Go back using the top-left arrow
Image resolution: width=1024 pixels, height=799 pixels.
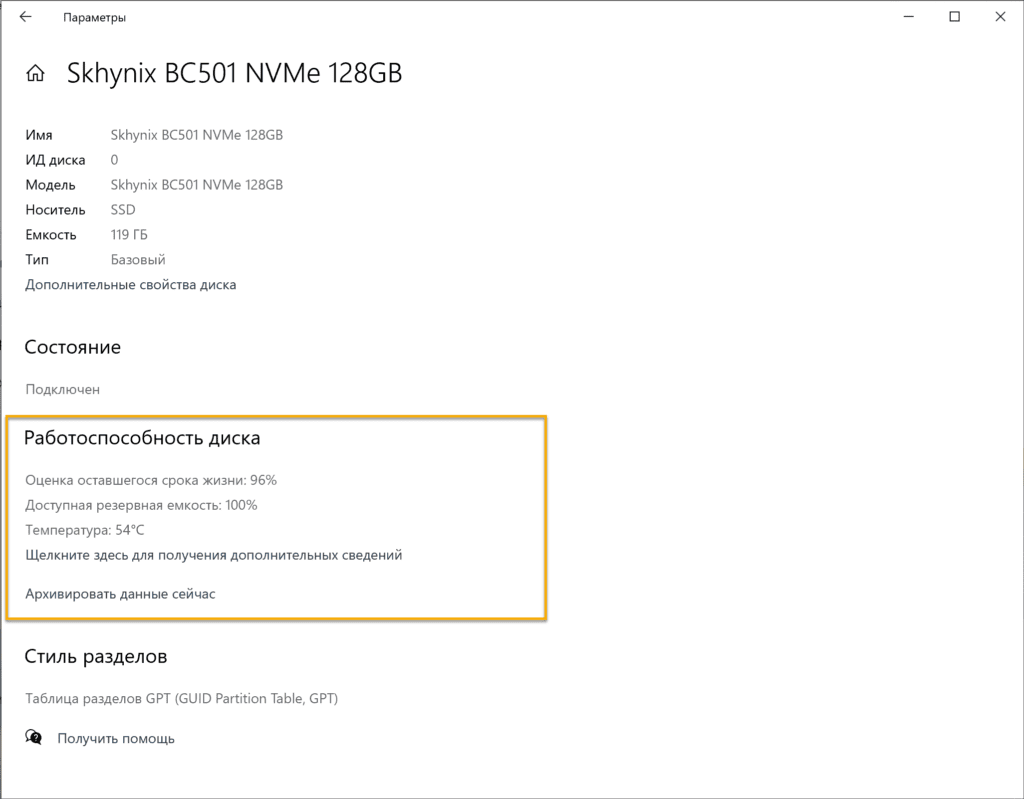tap(25, 17)
